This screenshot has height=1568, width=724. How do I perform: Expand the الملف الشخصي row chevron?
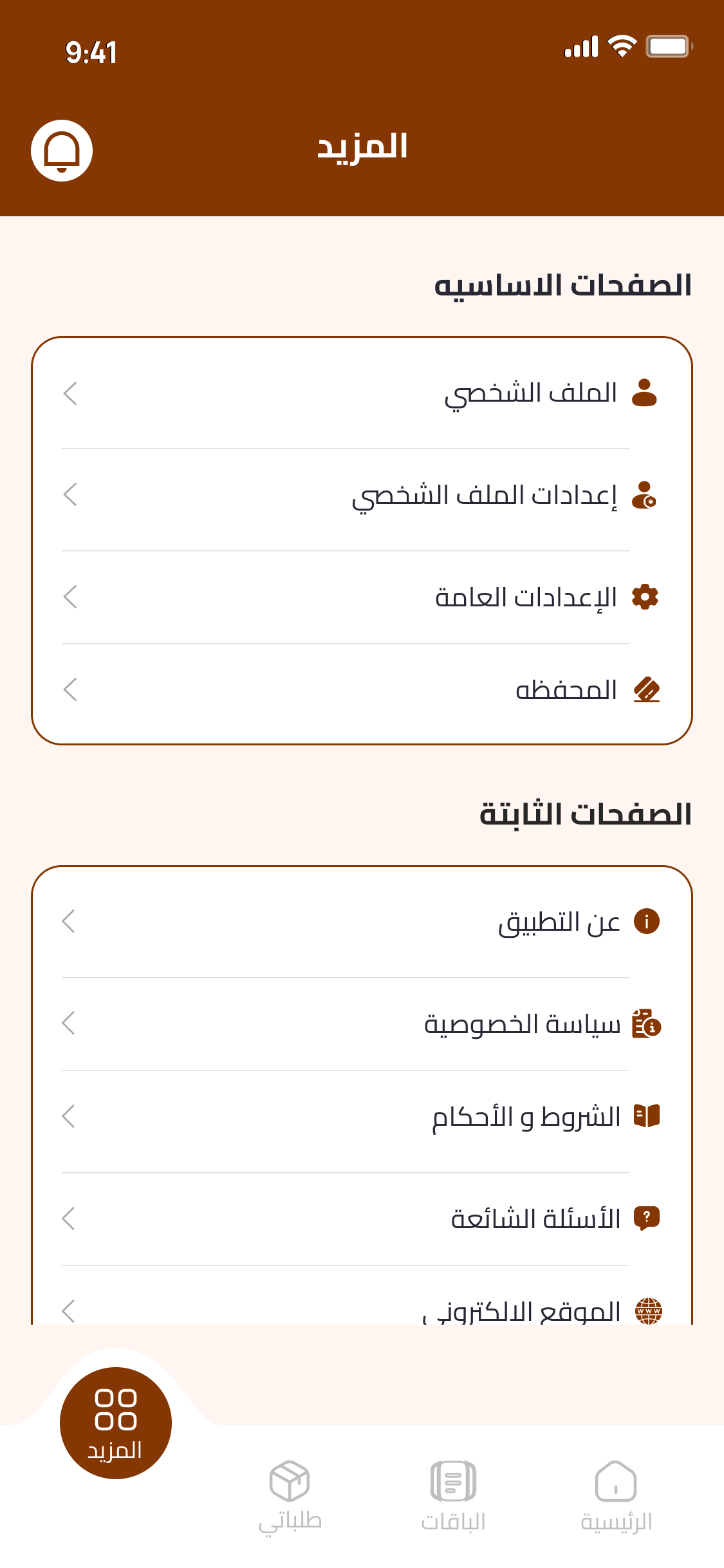[70, 393]
